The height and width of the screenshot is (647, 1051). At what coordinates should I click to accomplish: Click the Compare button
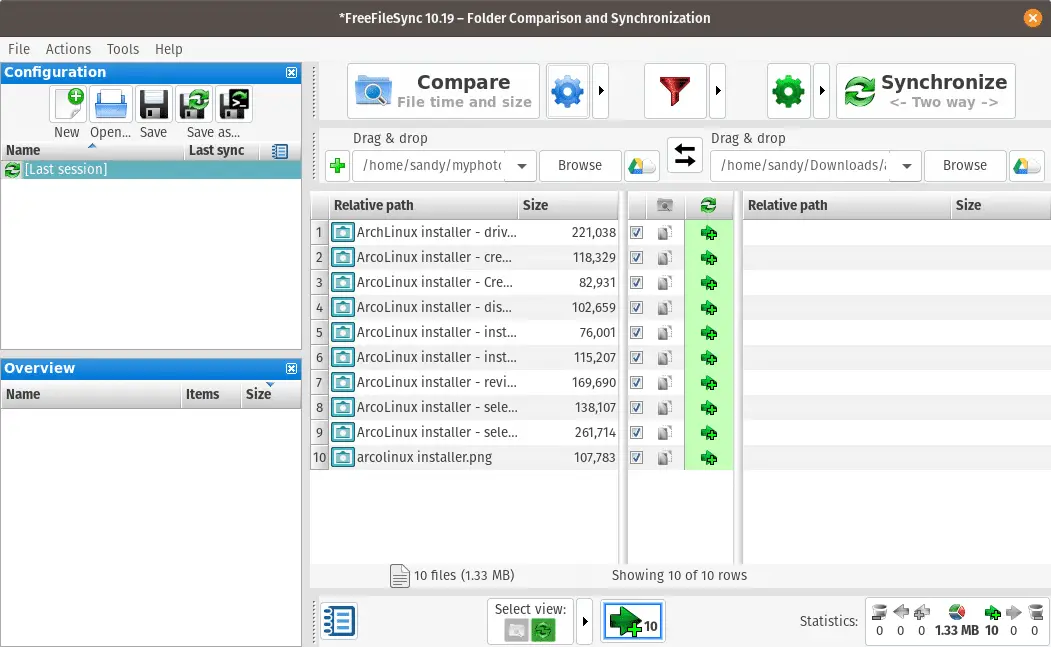(443, 90)
